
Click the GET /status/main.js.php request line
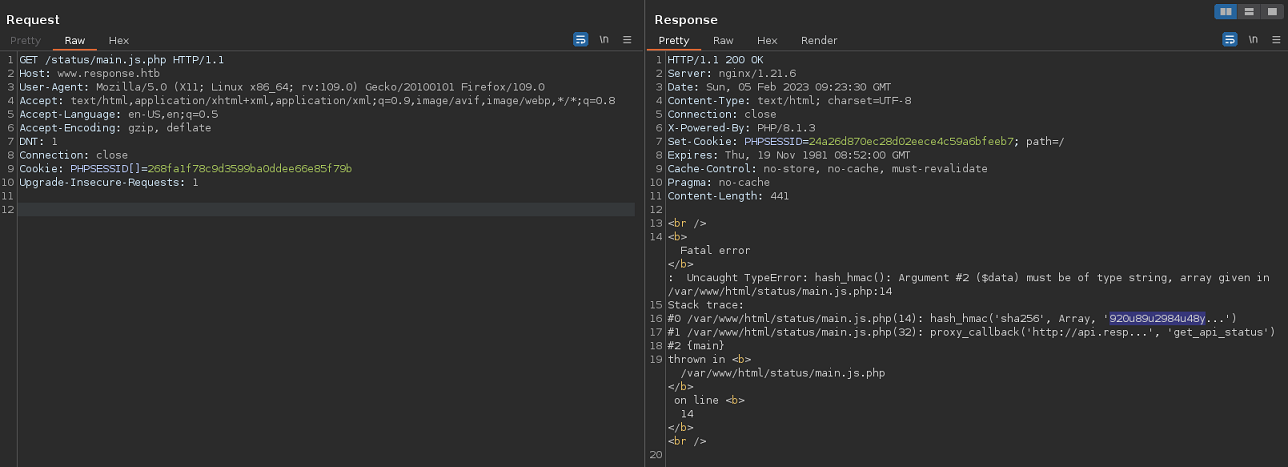[x=118, y=60]
